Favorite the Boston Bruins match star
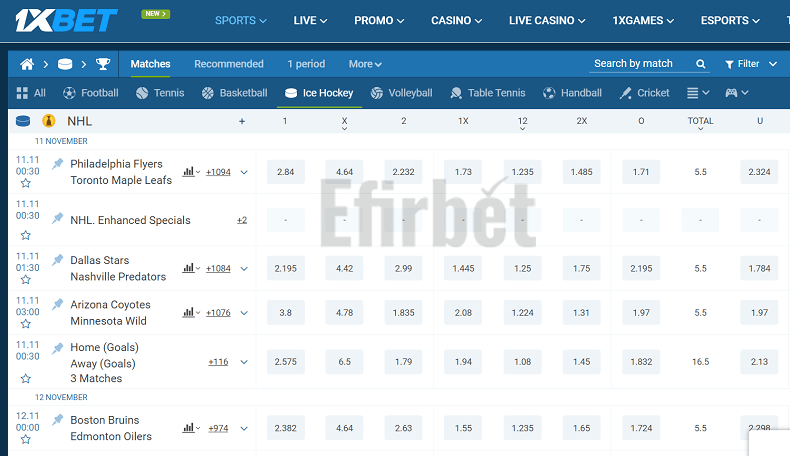 tap(26, 439)
